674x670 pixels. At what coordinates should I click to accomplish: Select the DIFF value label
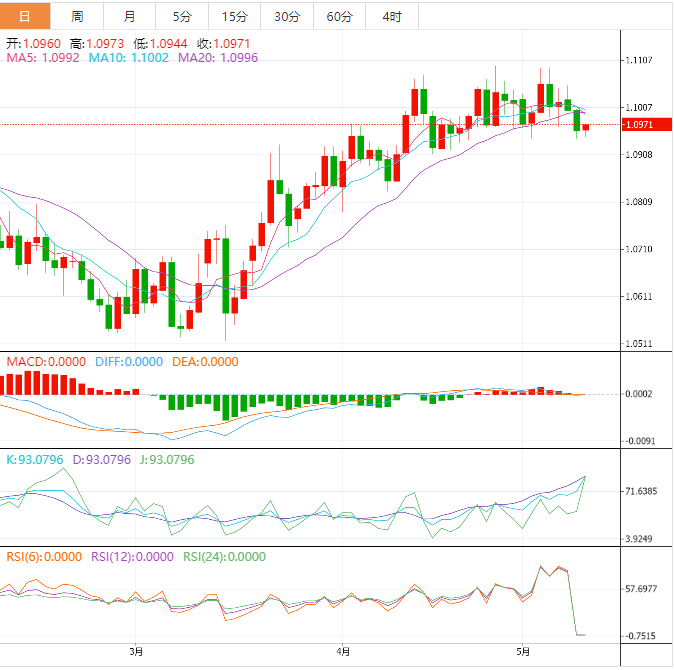(x=128, y=362)
